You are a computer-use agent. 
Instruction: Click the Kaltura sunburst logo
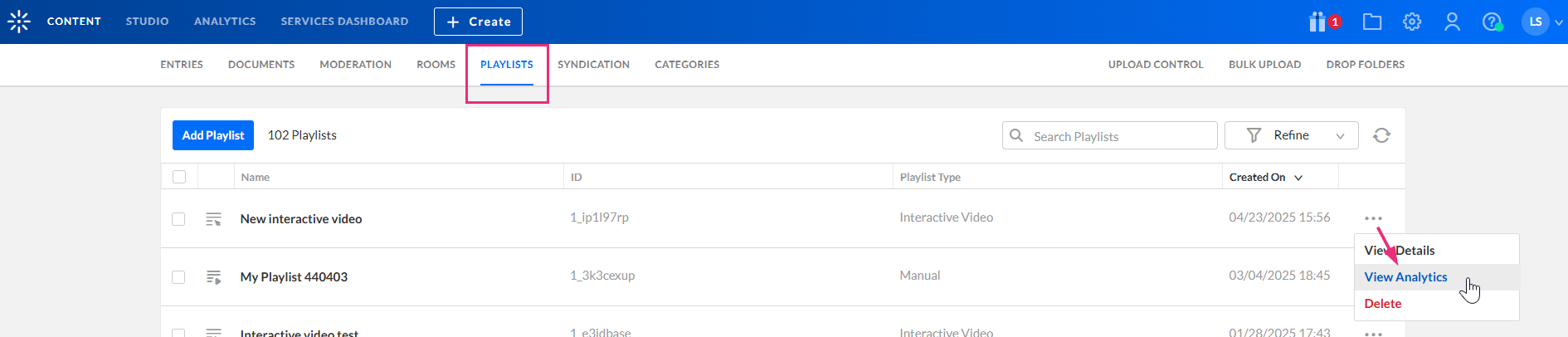click(18, 22)
